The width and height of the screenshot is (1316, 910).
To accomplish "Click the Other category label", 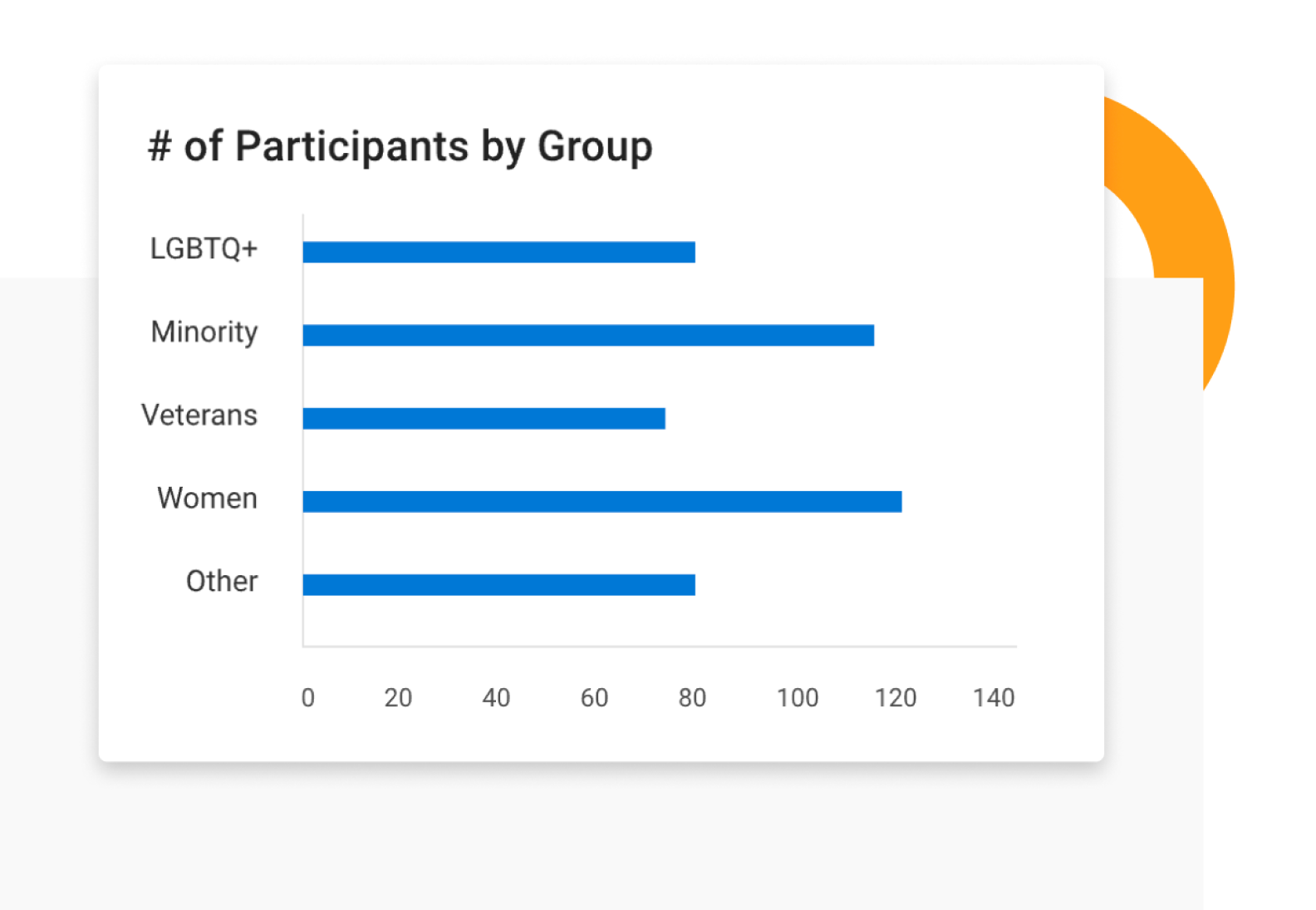I will [x=222, y=581].
